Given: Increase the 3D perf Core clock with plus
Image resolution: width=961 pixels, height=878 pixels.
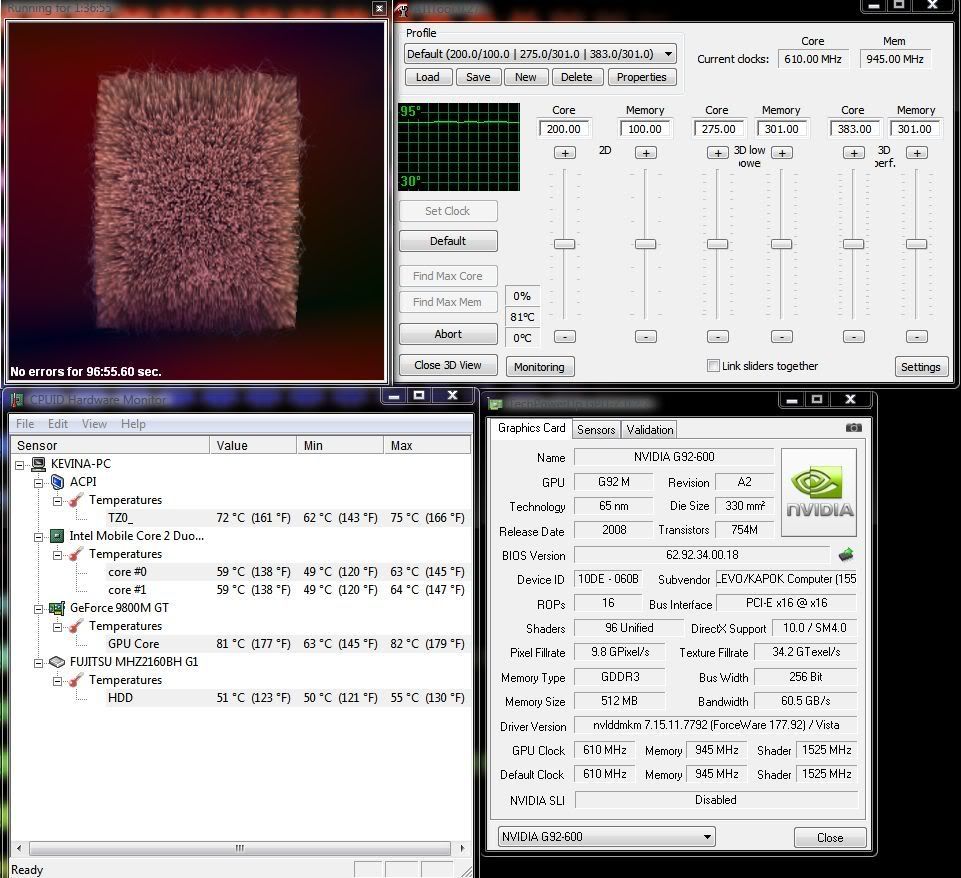Looking at the screenshot, I should [854, 153].
